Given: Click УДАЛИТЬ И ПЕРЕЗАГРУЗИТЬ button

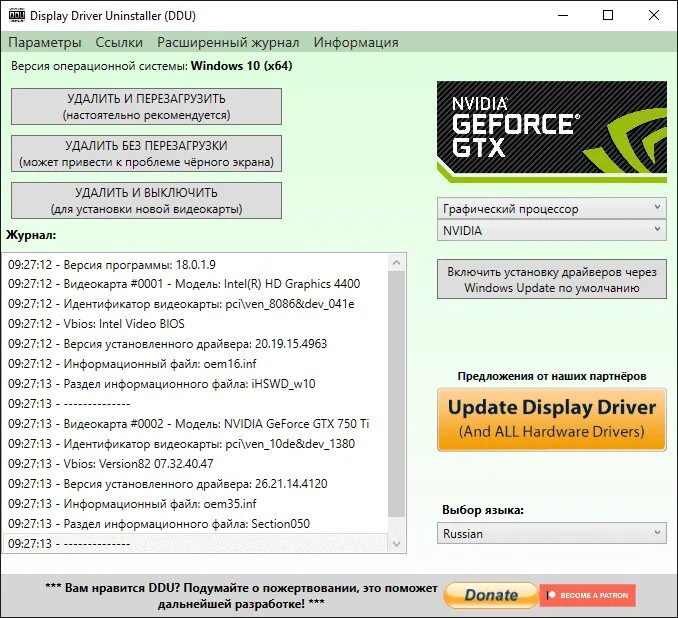Looking at the screenshot, I should [146, 107].
